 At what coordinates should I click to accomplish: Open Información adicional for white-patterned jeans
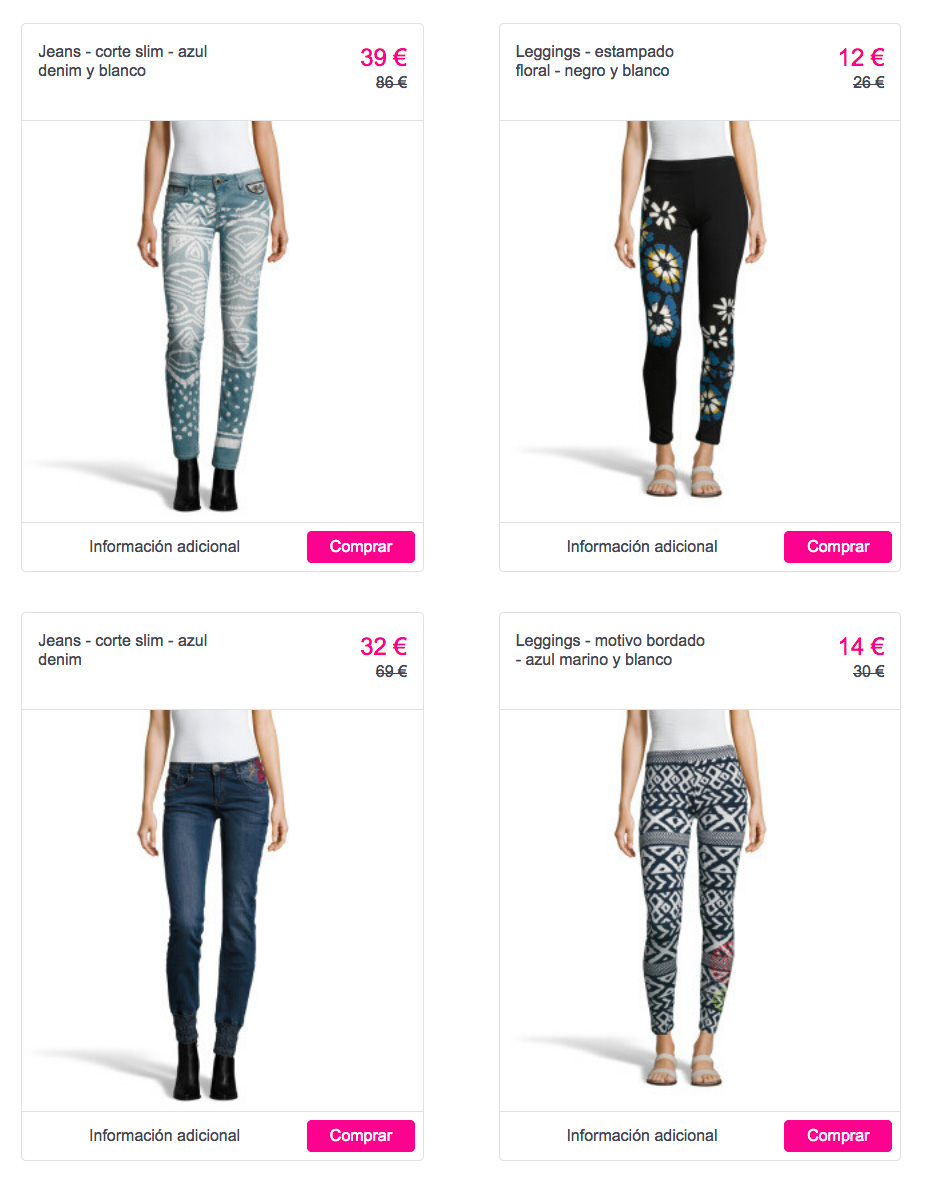[x=165, y=547]
